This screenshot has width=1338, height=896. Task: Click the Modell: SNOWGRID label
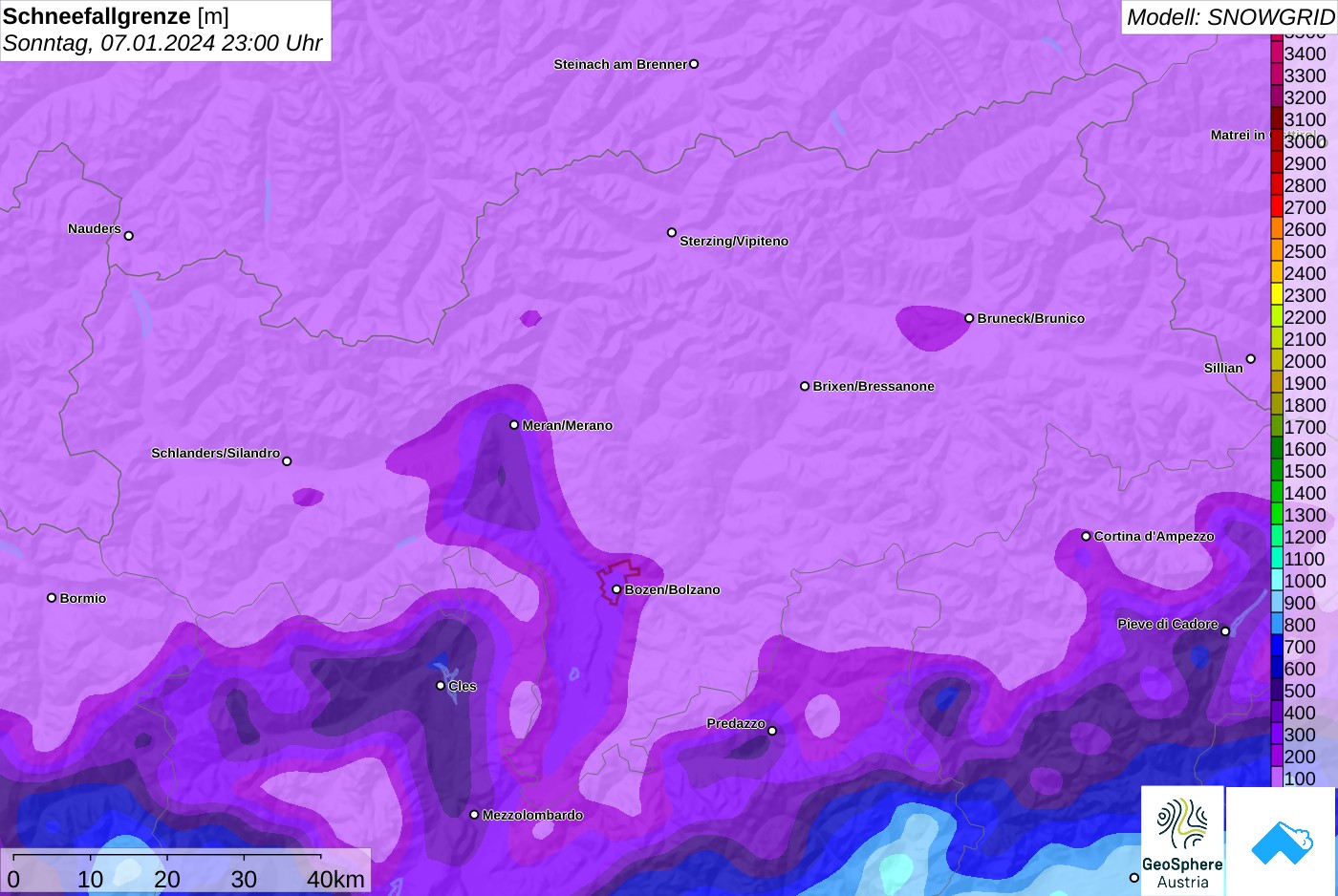pyautogui.click(x=1229, y=17)
